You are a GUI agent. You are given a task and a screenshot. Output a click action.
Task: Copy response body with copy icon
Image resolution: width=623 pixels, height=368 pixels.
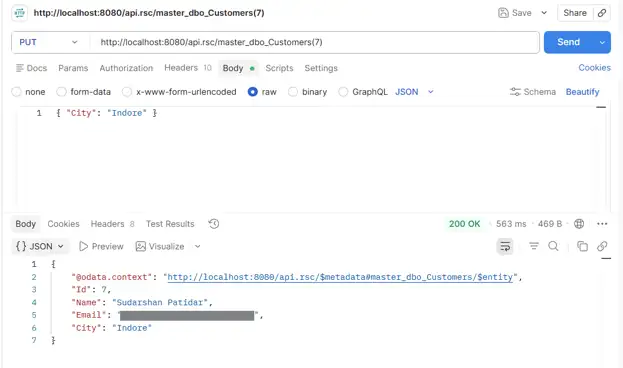pyautogui.click(x=582, y=246)
